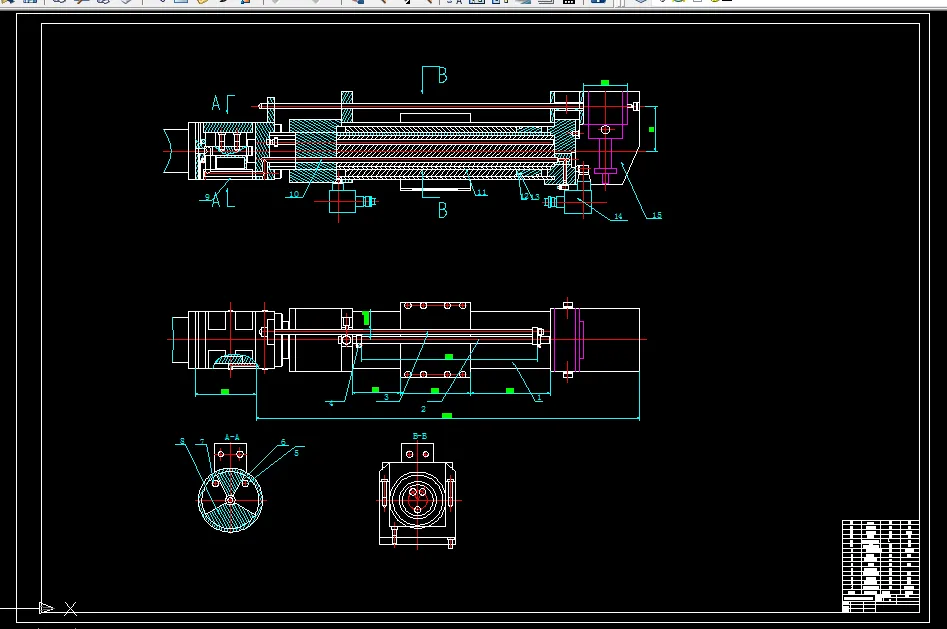Screen dimensions: 947x629
Task: Select callout number 1 in the plan view
Action: pos(539,398)
